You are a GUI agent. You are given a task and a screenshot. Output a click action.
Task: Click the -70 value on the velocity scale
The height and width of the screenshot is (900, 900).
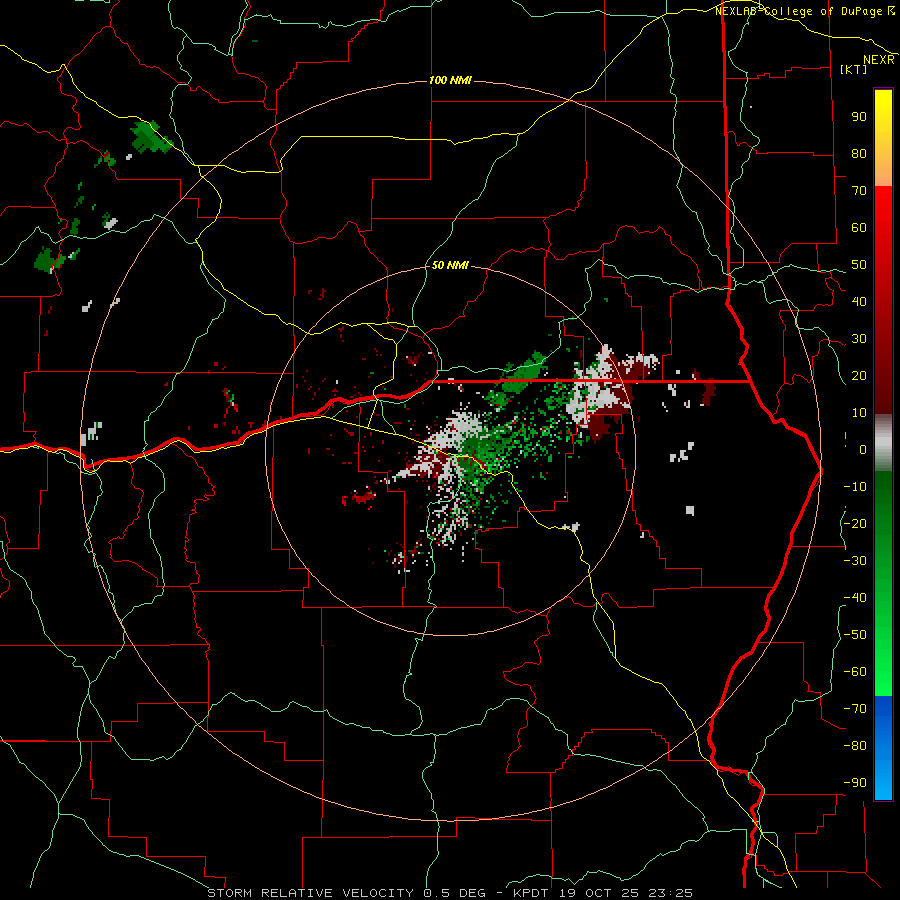pos(855,709)
